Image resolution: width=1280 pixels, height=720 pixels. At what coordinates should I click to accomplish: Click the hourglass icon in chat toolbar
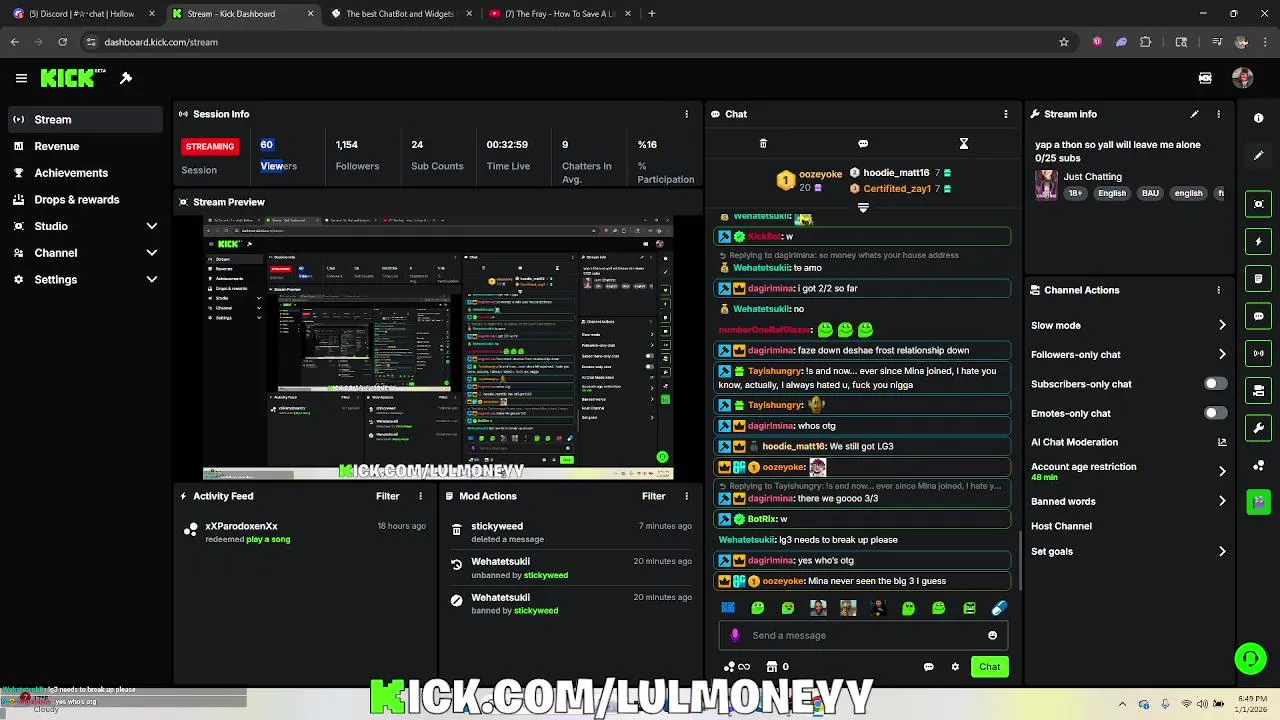[964, 144]
